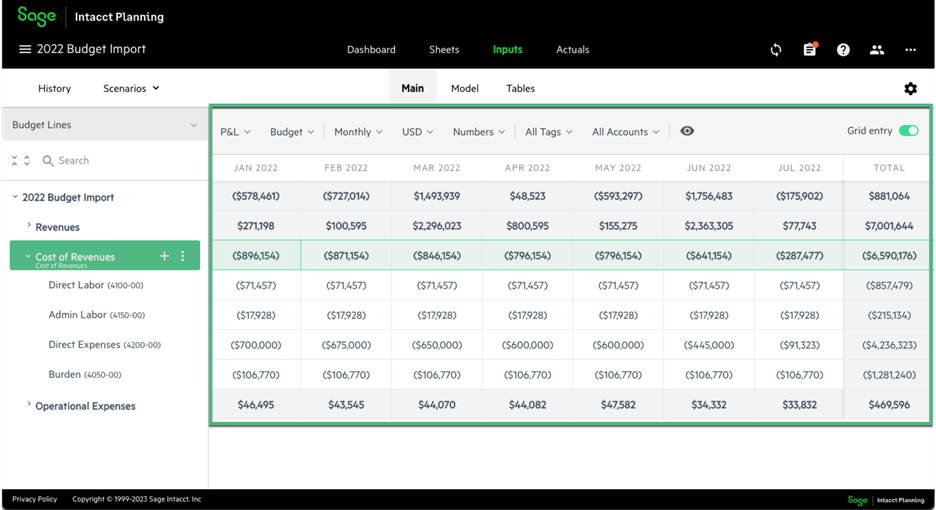936x510 pixels.
Task: Open the Budget Lines panel dropdown
Action: click(104, 124)
